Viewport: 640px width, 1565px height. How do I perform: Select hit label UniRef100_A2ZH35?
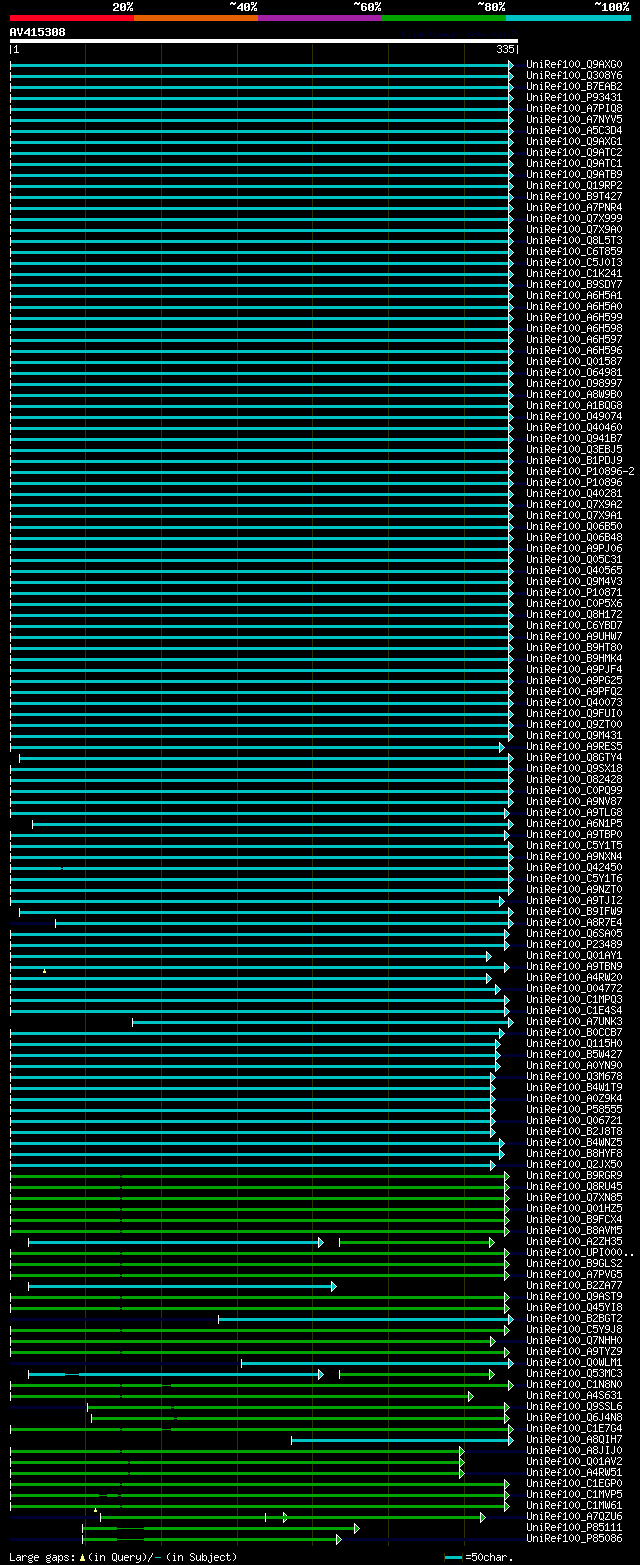point(574,1242)
